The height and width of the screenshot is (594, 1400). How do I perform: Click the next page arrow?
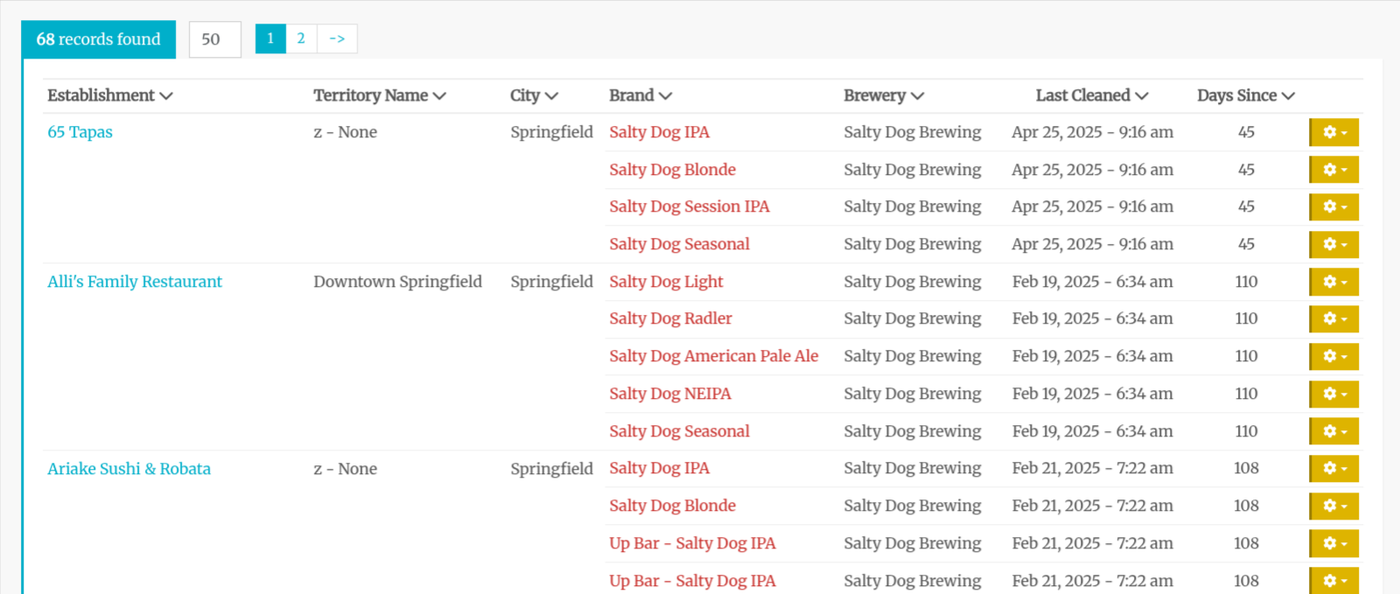337,39
